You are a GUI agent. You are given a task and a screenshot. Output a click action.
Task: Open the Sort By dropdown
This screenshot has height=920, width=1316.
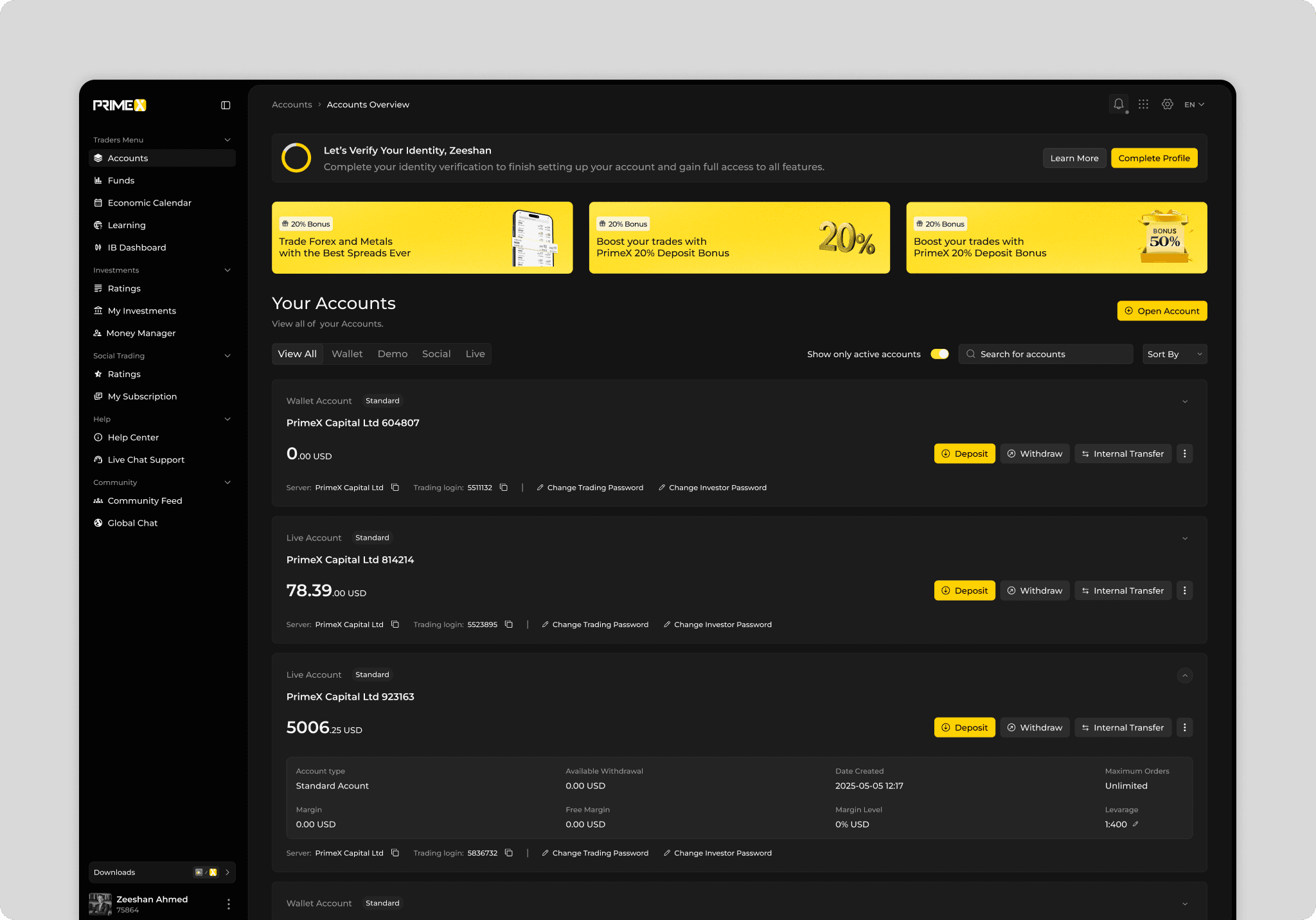(1174, 354)
